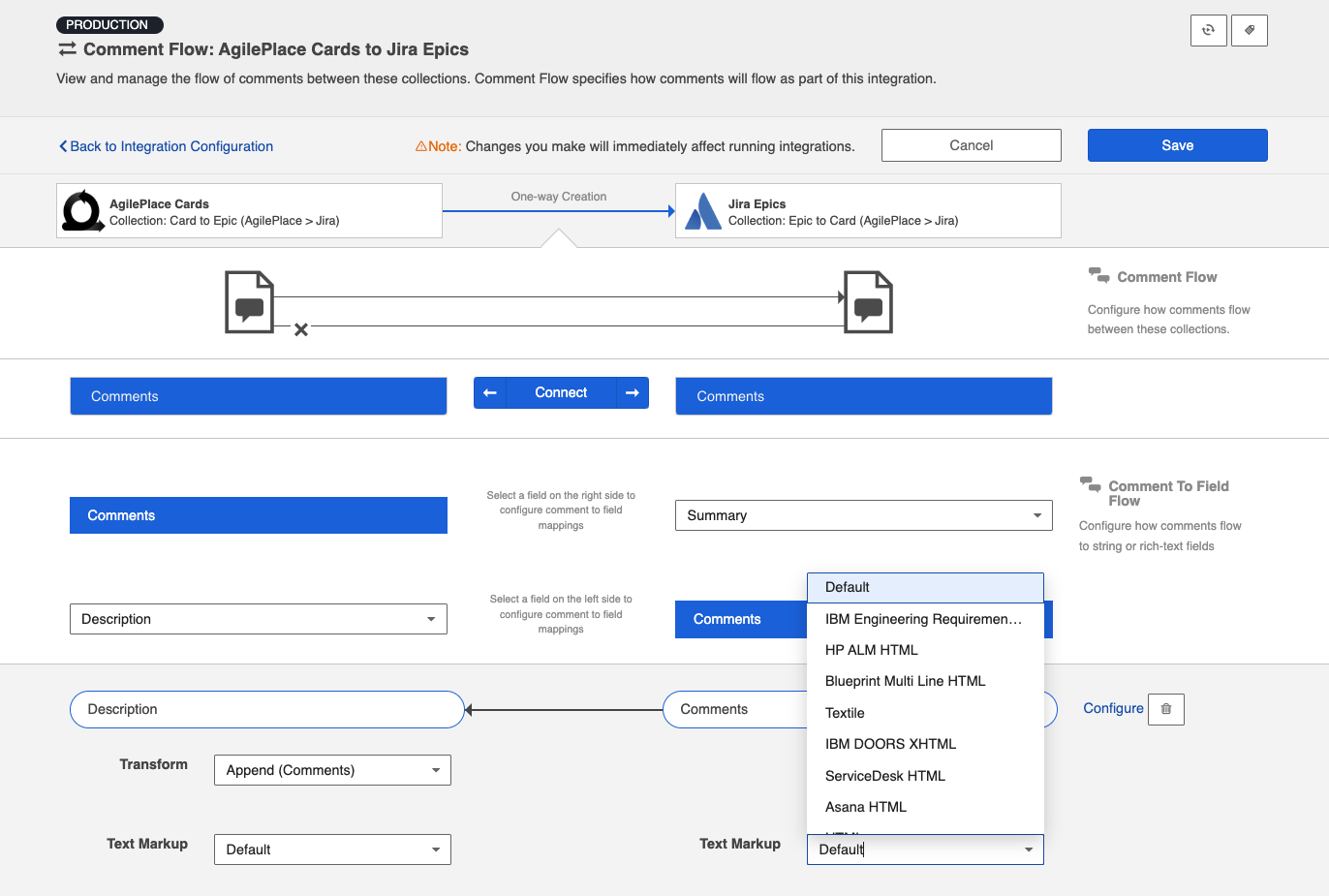
Task: Choose IBM DOORS XHTML option
Action: pos(925,744)
